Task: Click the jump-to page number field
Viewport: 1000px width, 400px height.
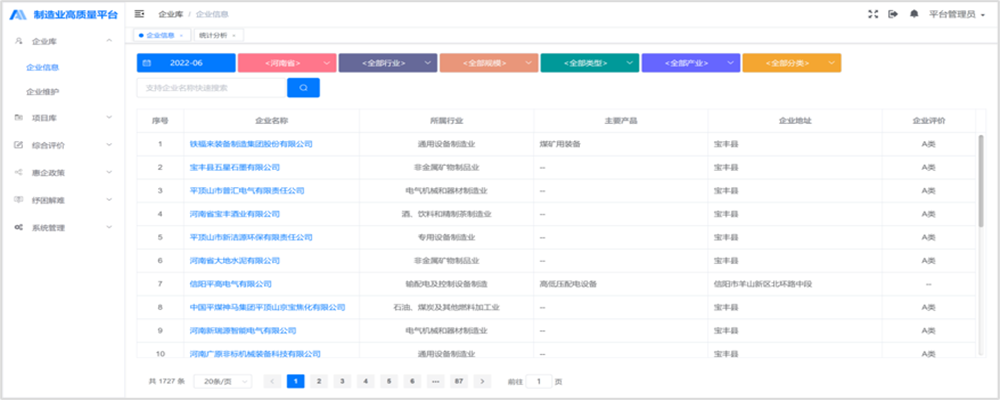Action: click(540, 381)
